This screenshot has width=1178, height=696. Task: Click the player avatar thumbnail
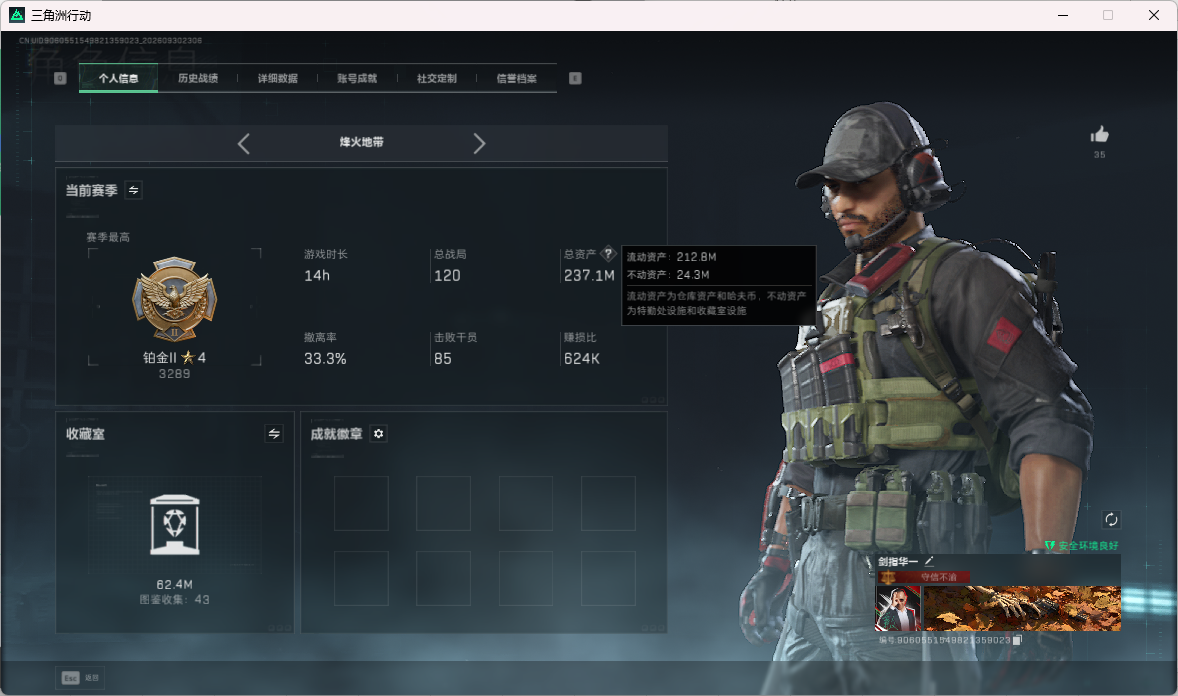point(898,608)
